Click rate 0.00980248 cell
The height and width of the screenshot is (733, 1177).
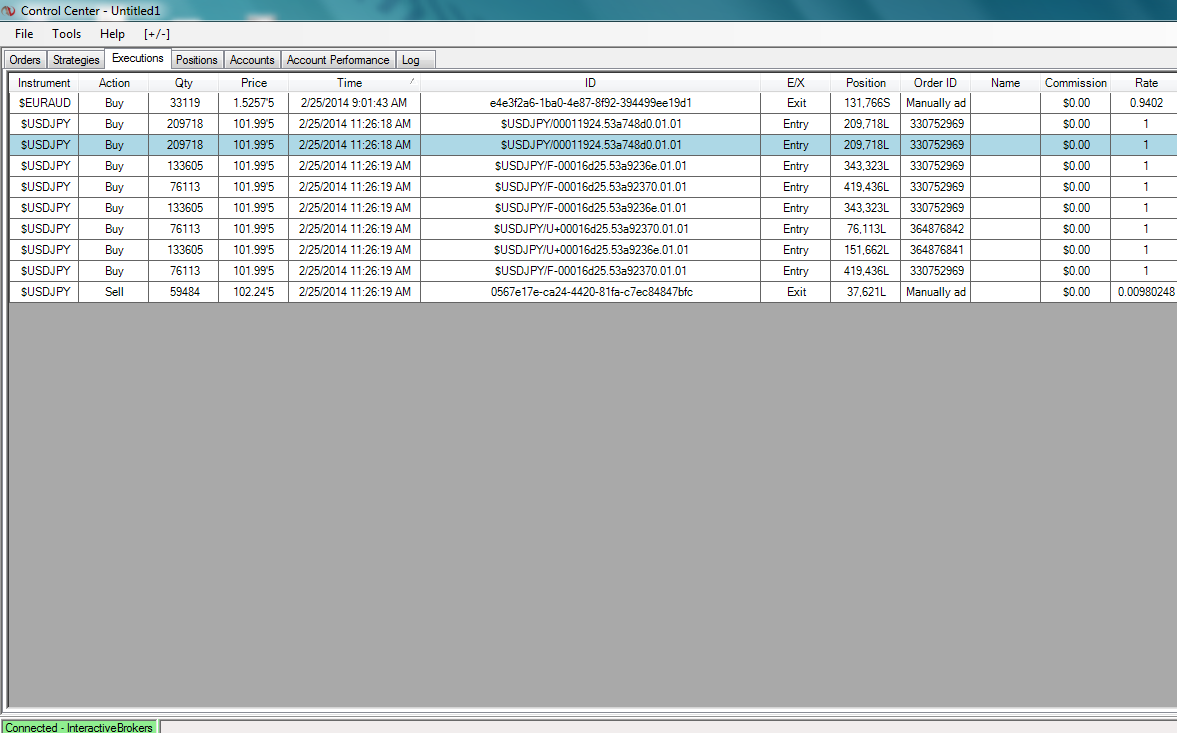[1145, 292]
